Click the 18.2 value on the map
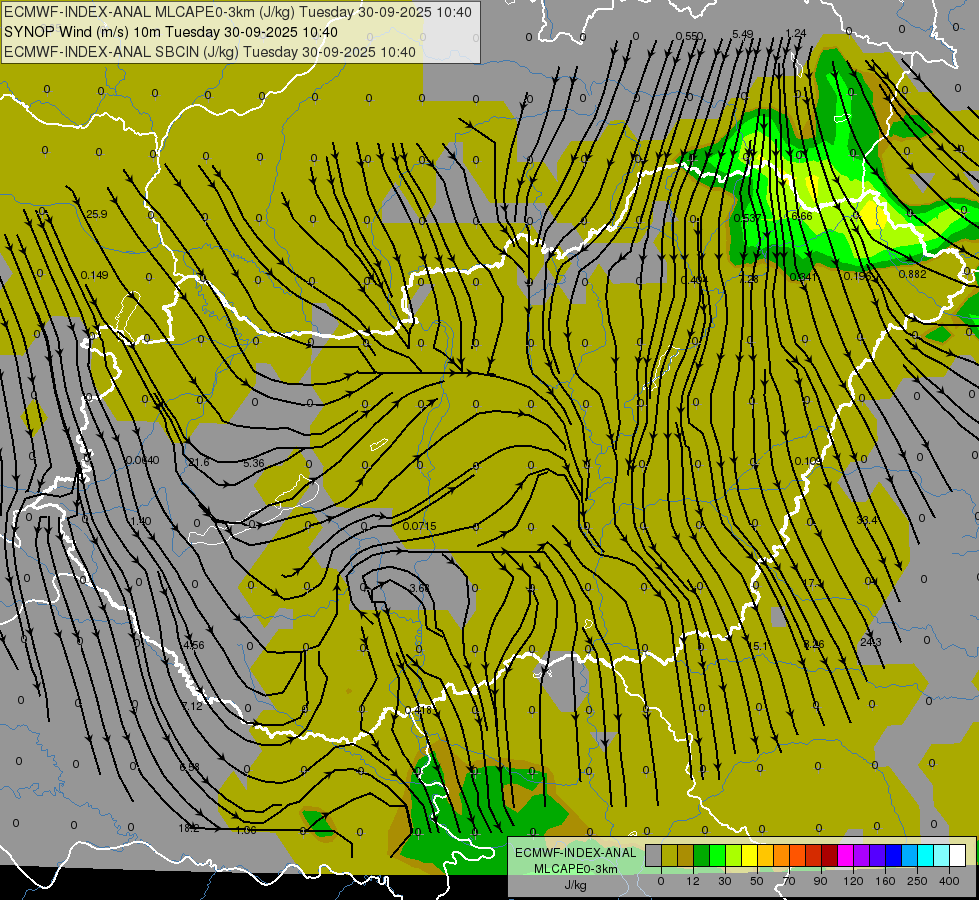 pyautogui.click(x=189, y=828)
